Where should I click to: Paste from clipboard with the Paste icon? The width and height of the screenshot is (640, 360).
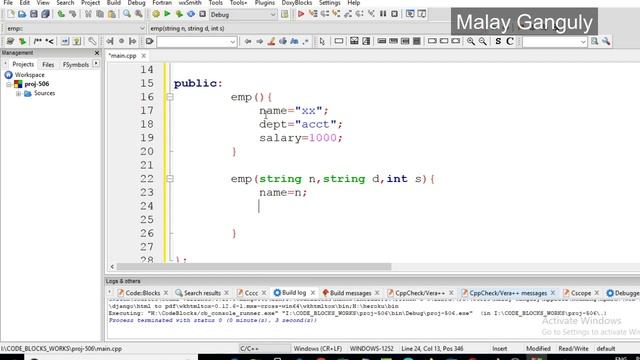pos(111,14)
